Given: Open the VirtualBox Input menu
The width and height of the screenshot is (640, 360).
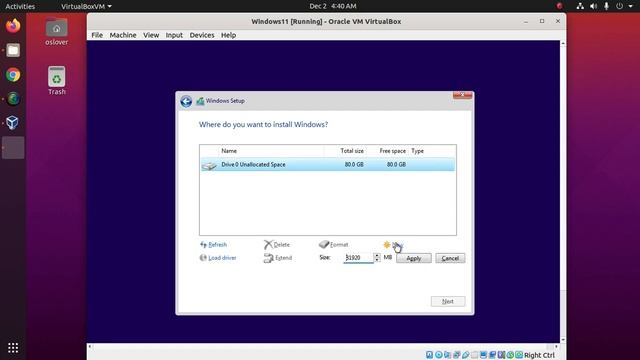Looking at the screenshot, I should (x=174, y=35).
